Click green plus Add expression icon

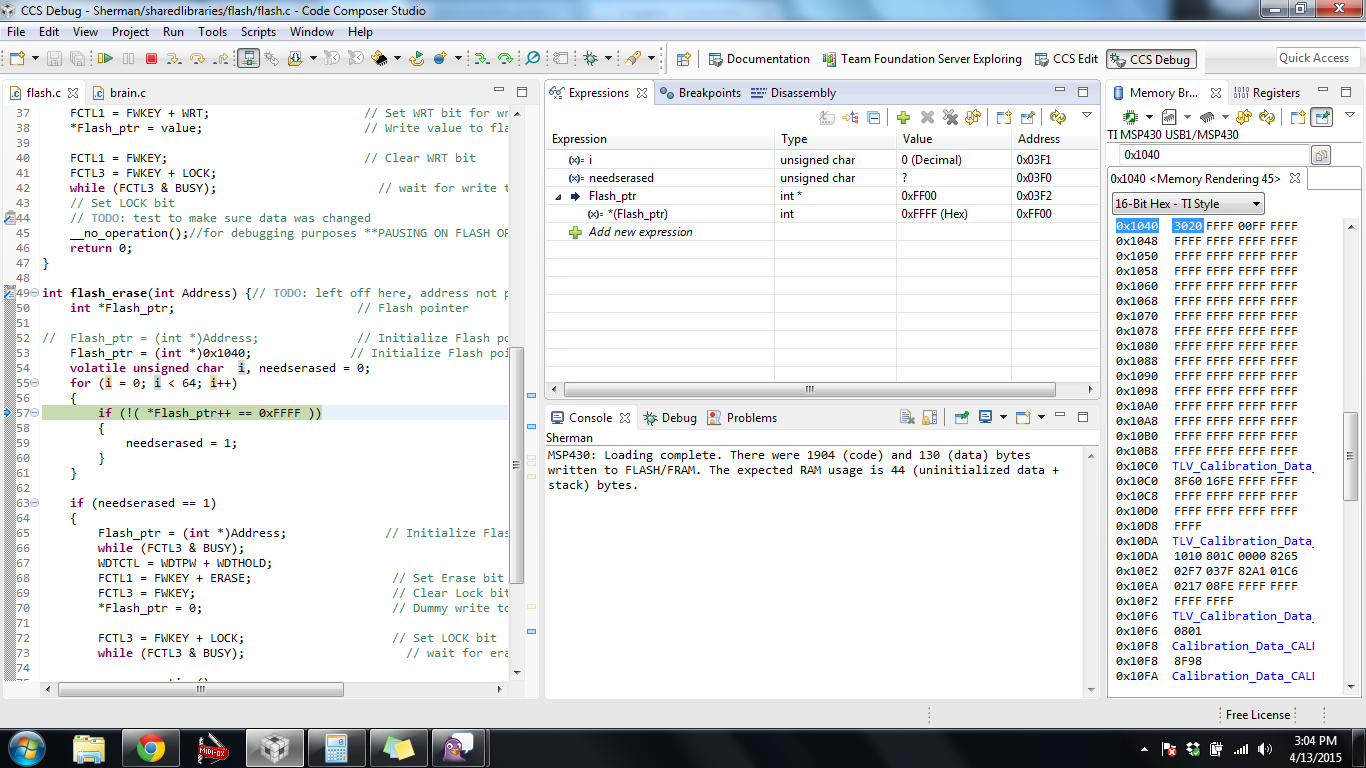coord(903,117)
